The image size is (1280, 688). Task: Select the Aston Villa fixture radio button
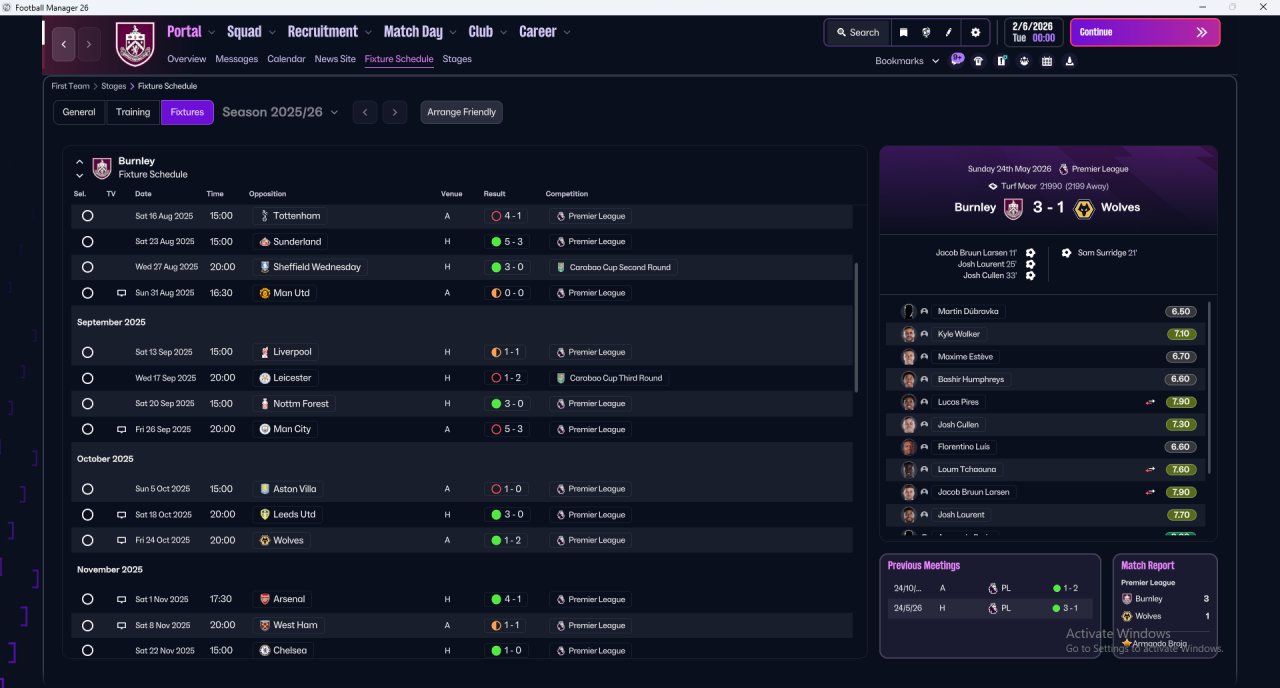tap(87, 489)
